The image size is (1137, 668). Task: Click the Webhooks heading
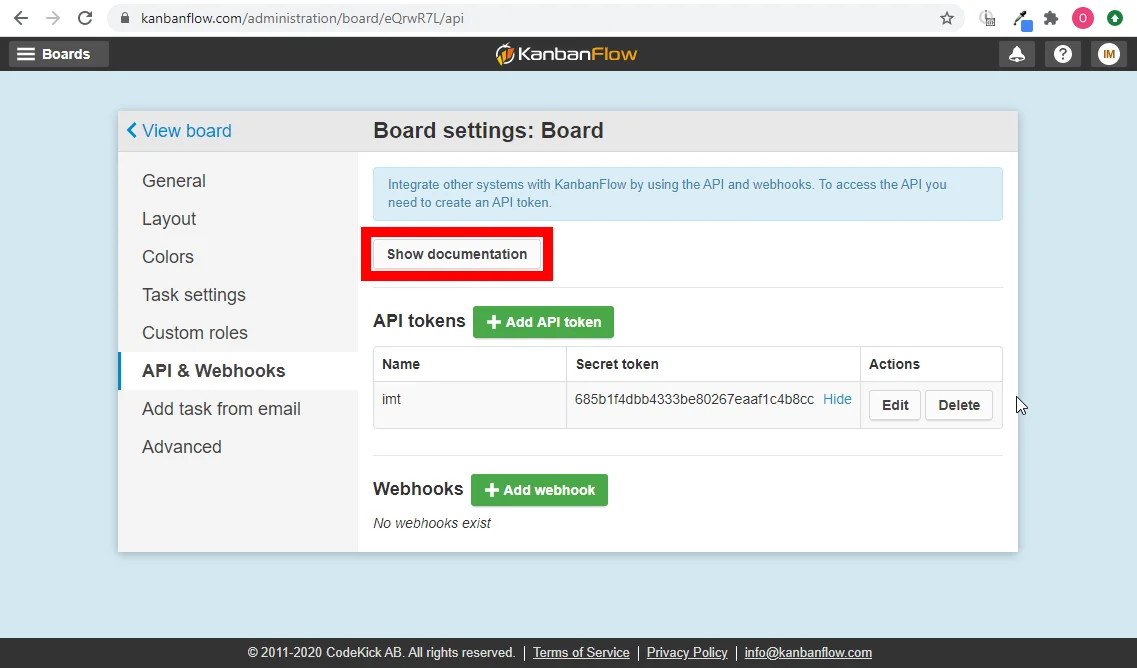pyautogui.click(x=418, y=489)
